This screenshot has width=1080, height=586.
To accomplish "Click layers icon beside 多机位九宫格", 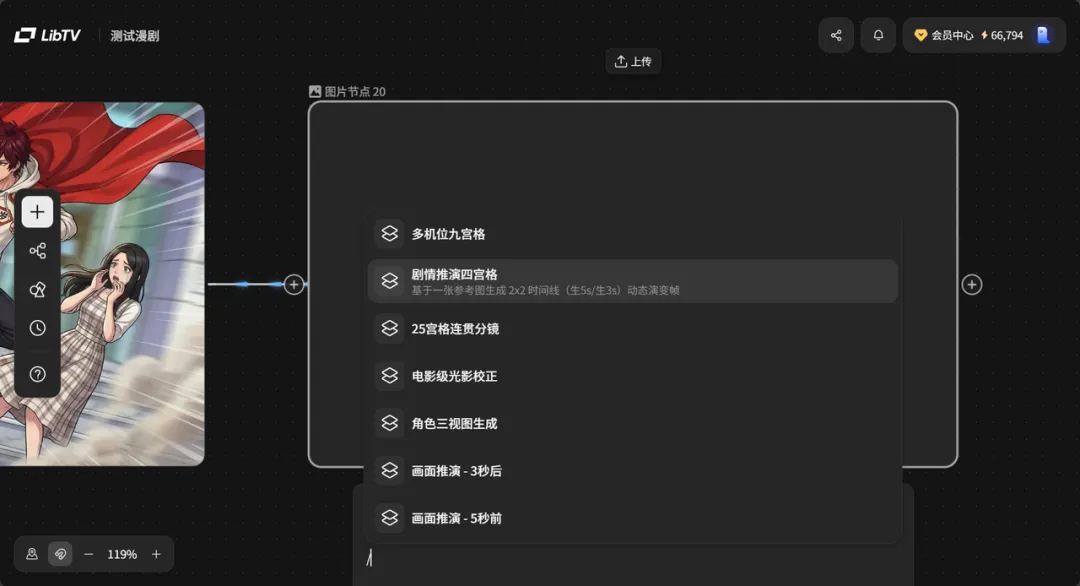I will tap(389, 234).
